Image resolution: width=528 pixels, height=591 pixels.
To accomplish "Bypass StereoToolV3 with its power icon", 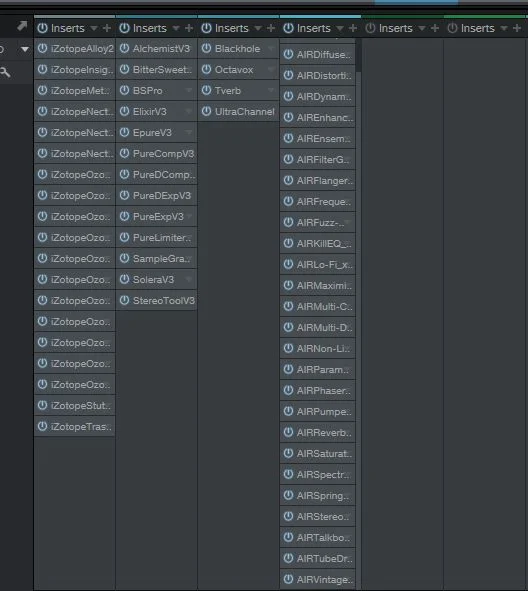I will (x=124, y=301).
